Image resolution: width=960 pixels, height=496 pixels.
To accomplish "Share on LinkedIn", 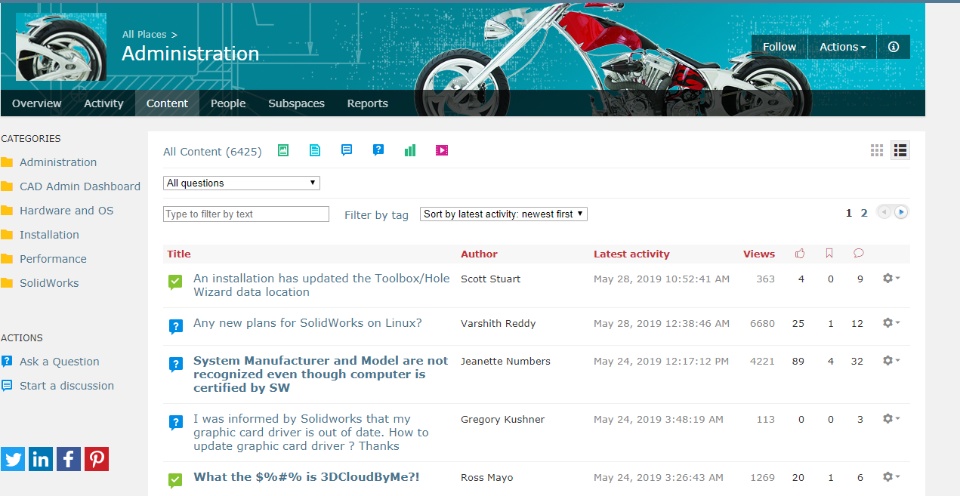I will [x=41, y=459].
